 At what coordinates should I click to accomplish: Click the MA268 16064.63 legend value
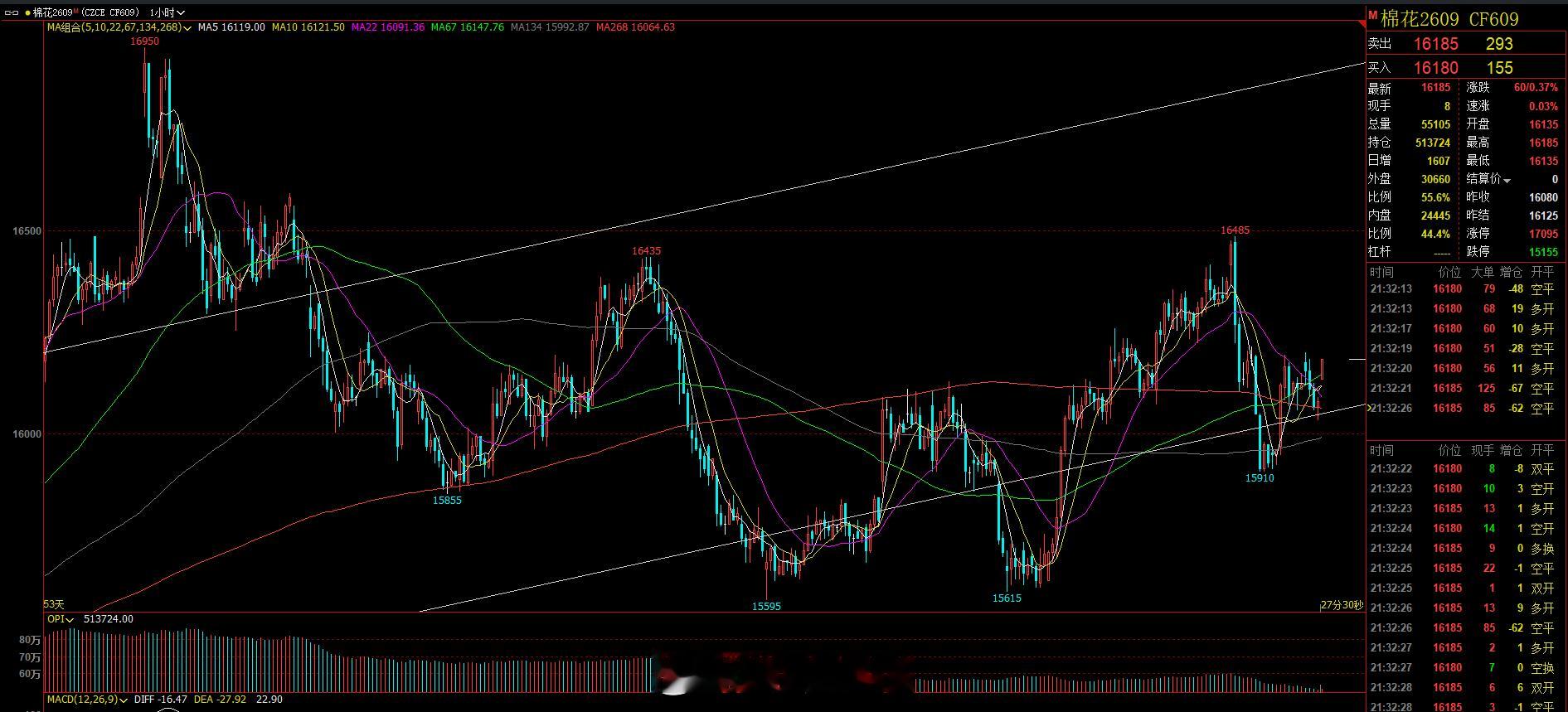coord(635,27)
